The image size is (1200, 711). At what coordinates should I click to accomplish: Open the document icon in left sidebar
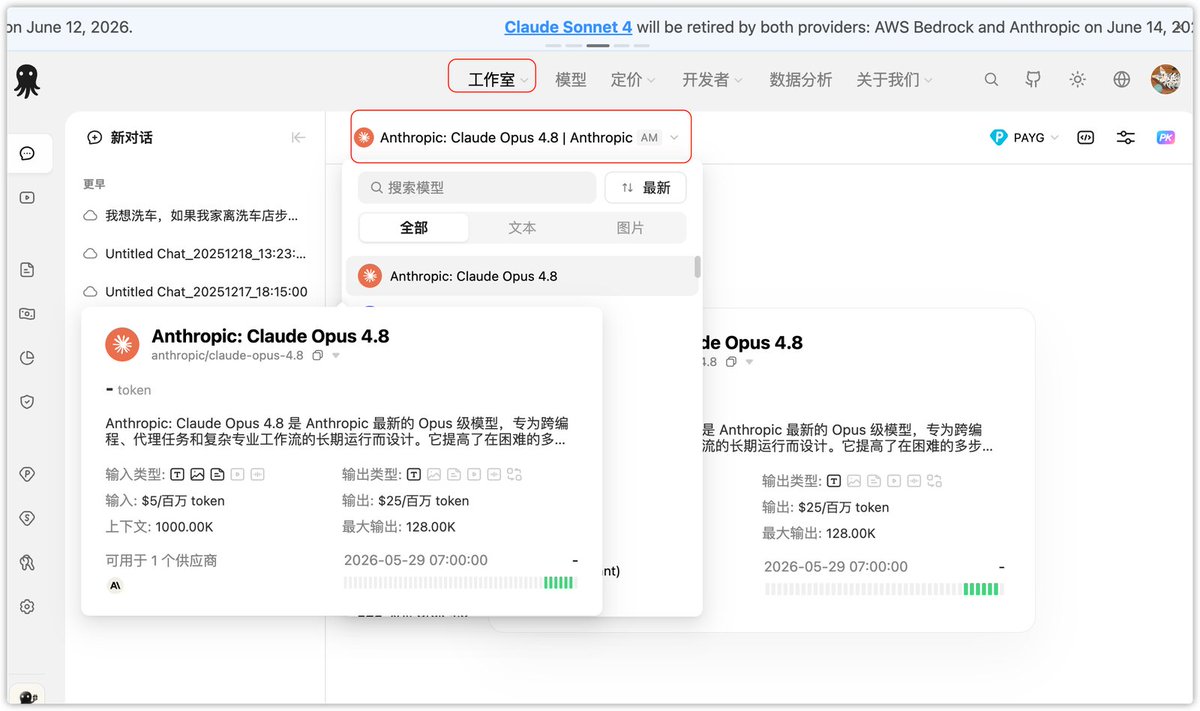pyautogui.click(x=27, y=270)
